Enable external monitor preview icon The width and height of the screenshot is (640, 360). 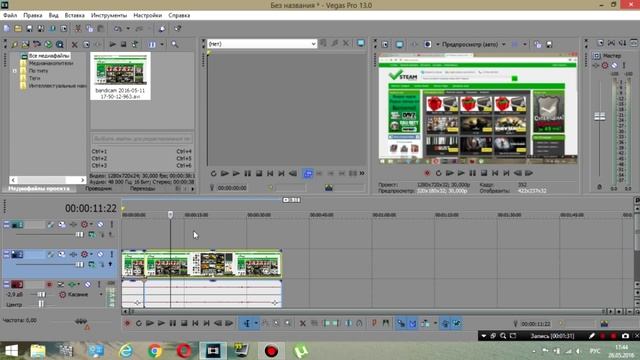[400, 44]
